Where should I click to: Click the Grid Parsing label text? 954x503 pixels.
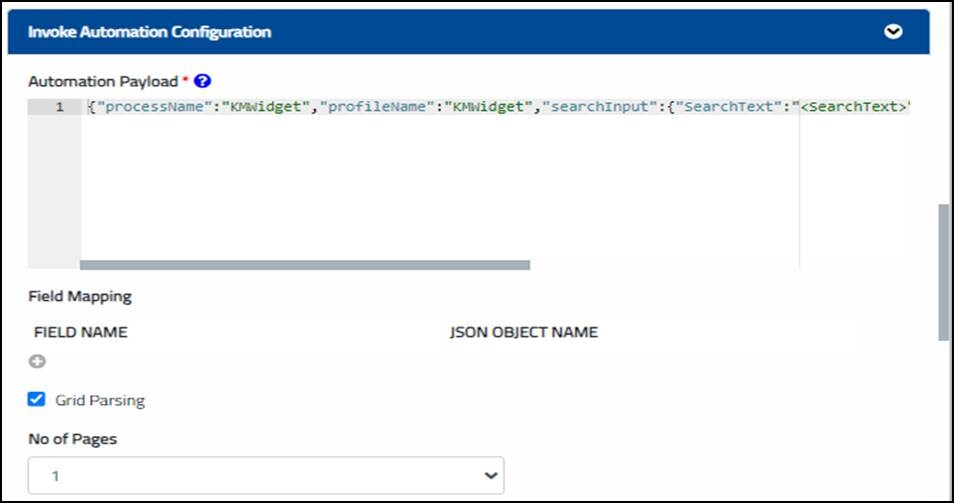pyautogui.click(x=100, y=400)
